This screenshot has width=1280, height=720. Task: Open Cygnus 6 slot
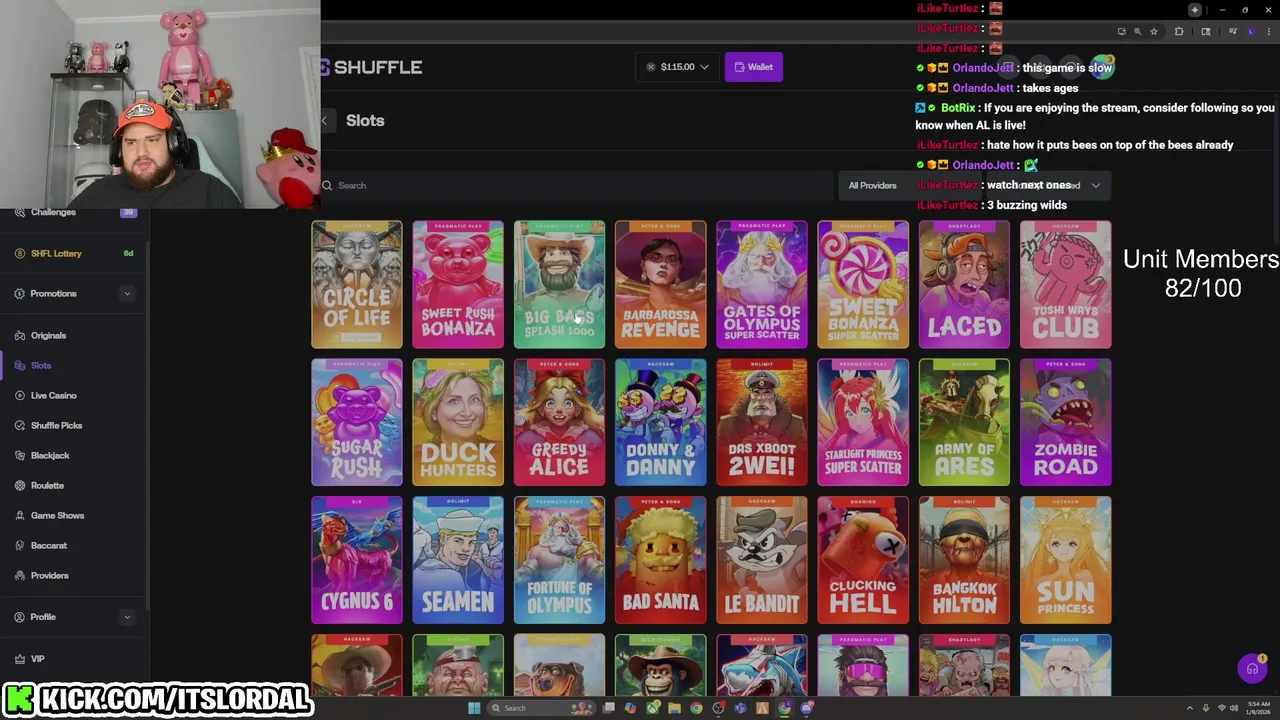357,560
